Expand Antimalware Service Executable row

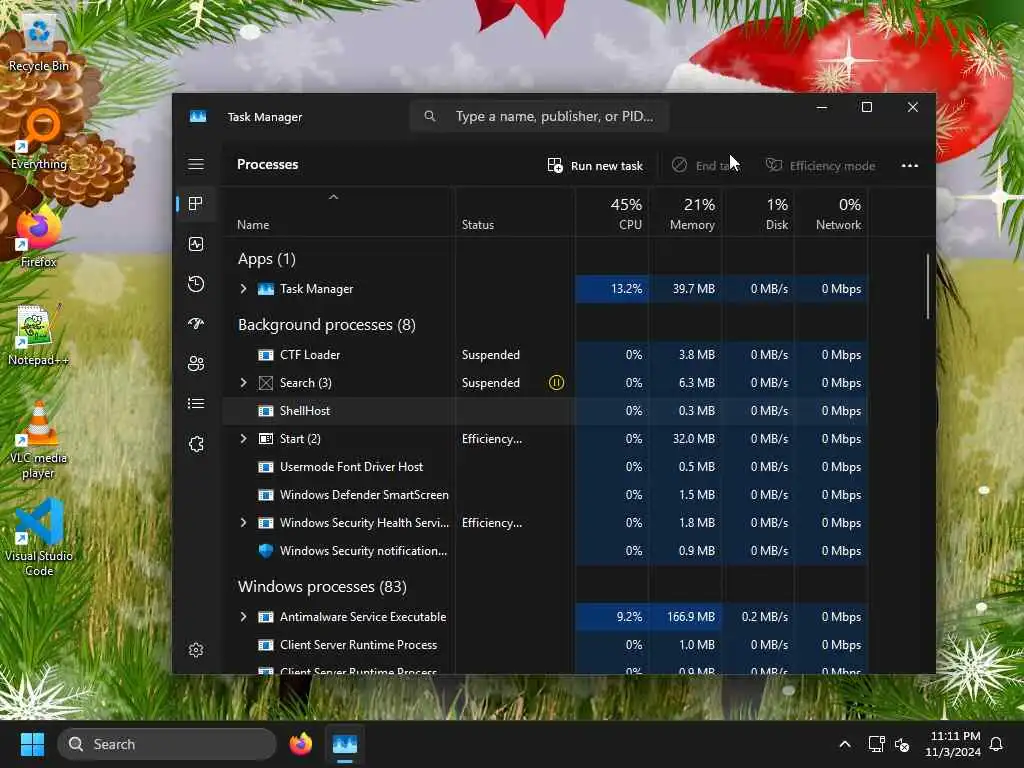click(x=244, y=616)
